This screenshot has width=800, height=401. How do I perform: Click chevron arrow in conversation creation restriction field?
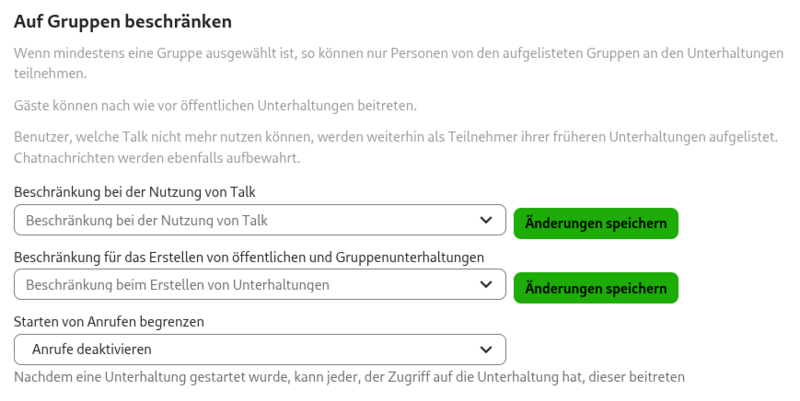pos(486,285)
